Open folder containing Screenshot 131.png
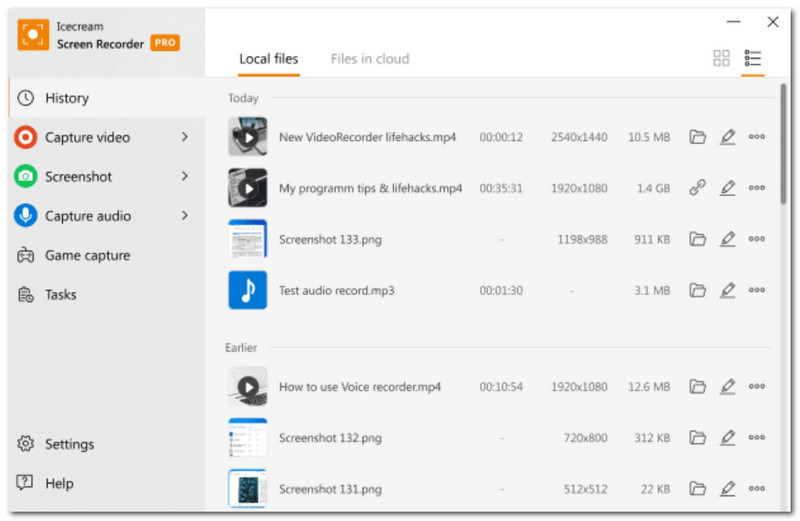The height and width of the screenshot is (521, 800). [697, 488]
